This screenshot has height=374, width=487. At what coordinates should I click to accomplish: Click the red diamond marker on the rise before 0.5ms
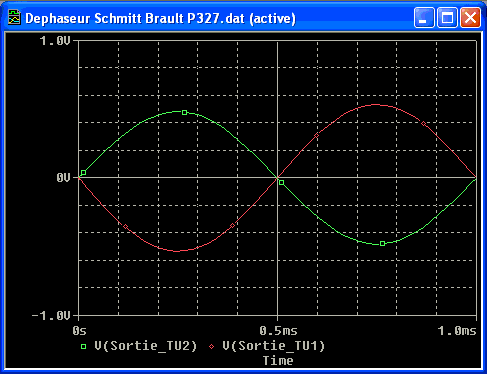pyautogui.click(x=233, y=226)
